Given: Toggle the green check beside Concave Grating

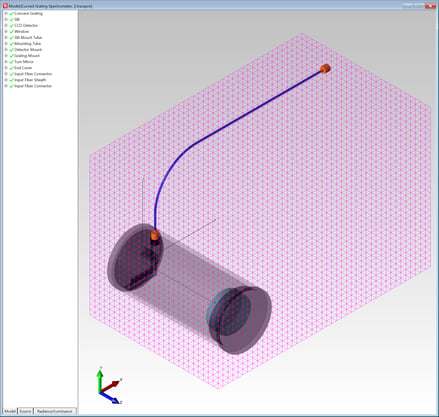Looking at the screenshot, I should 12,14.
